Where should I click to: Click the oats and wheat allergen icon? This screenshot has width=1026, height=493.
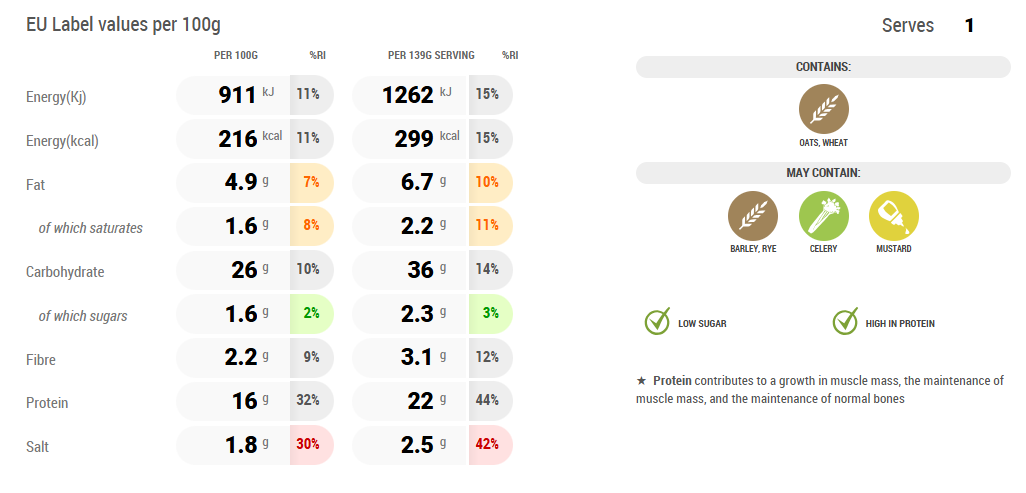point(823,108)
